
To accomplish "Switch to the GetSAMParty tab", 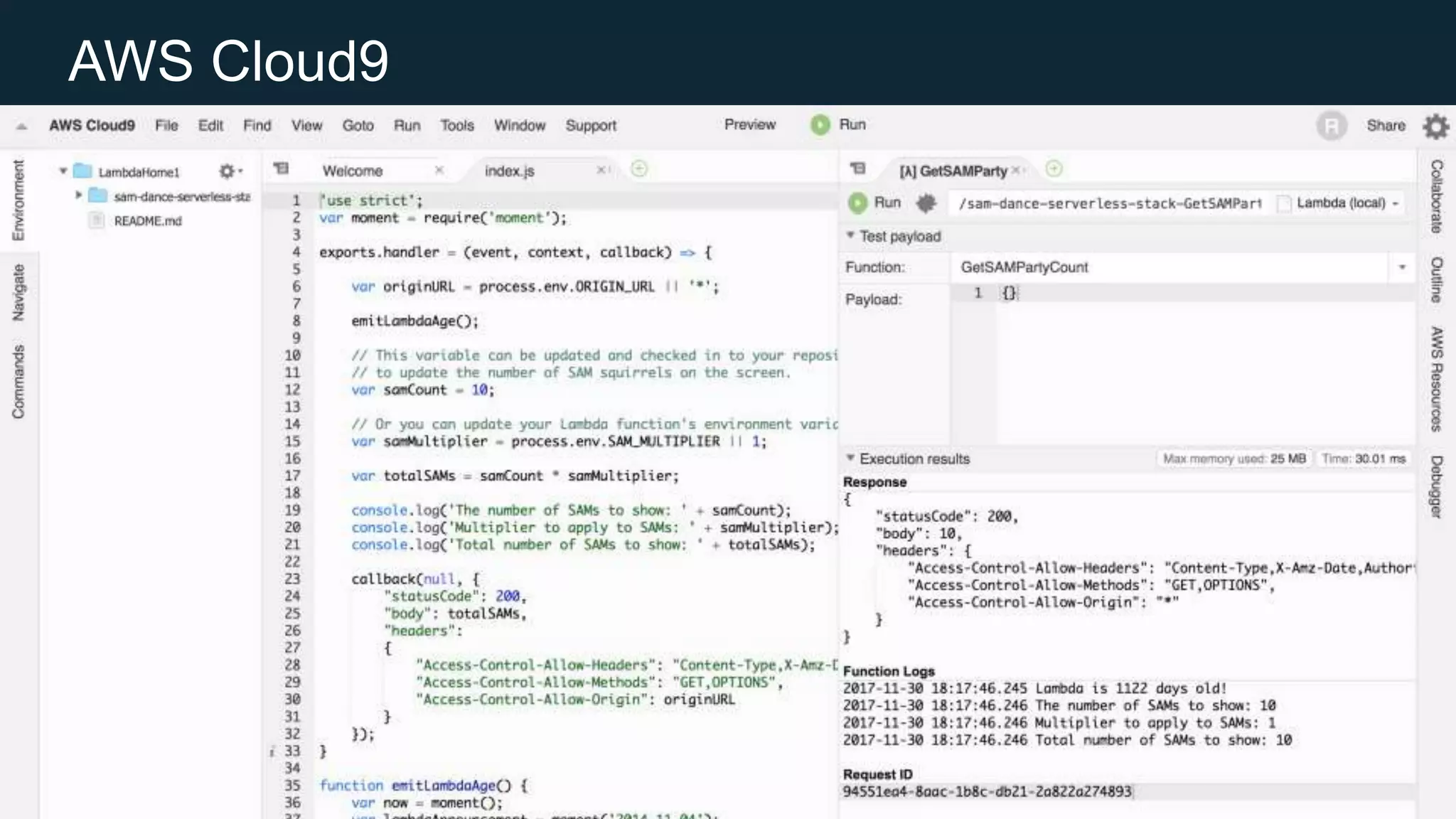I will (x=953, y=171).
